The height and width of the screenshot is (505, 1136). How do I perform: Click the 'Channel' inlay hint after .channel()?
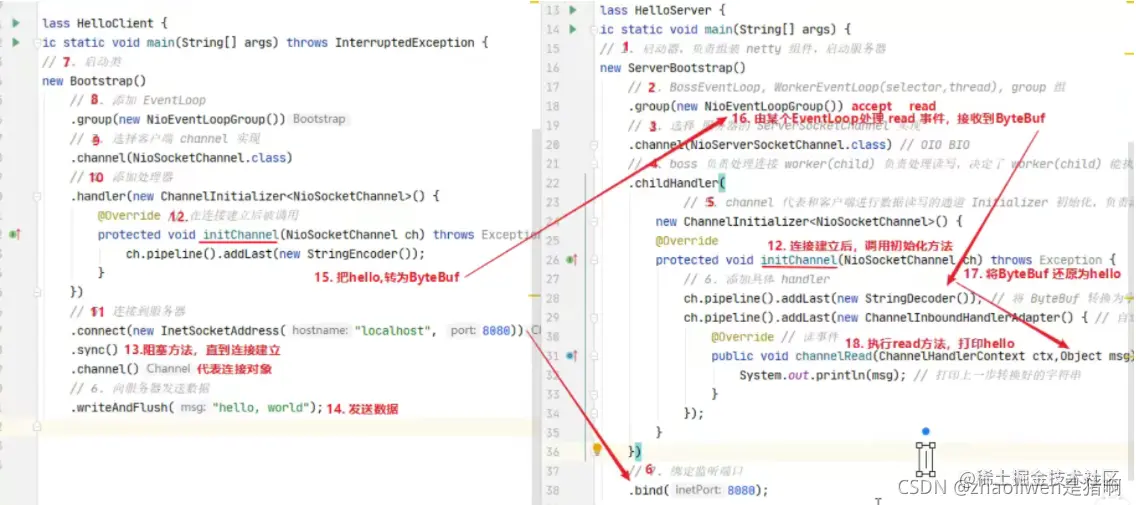point(167,369)
